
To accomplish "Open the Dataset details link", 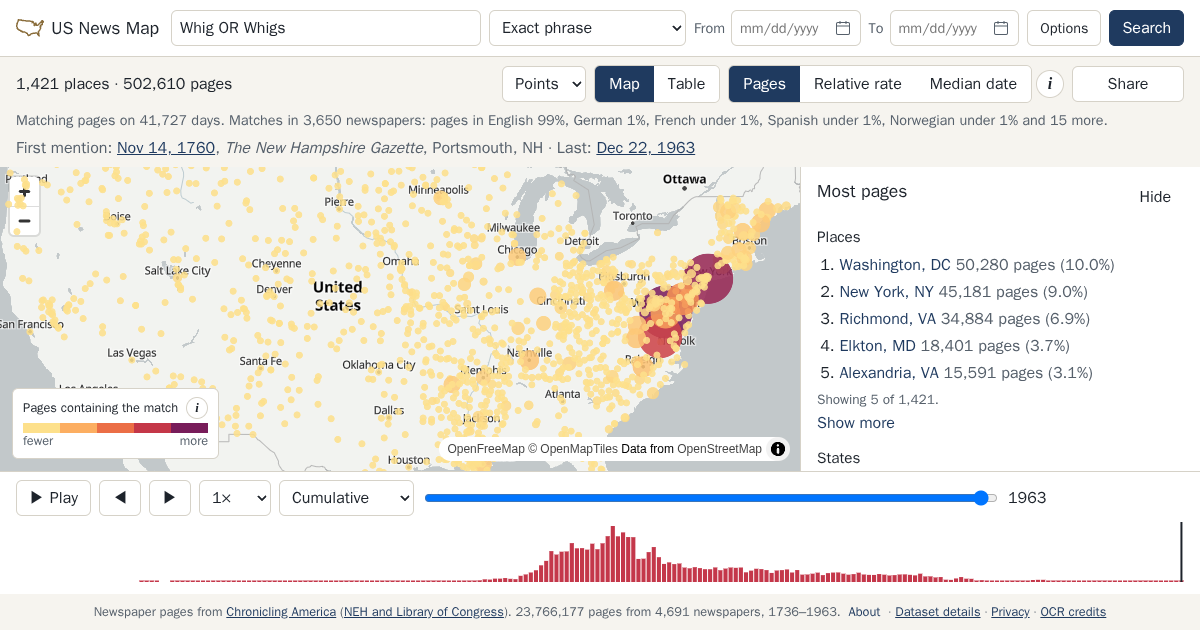I will 938,612.
